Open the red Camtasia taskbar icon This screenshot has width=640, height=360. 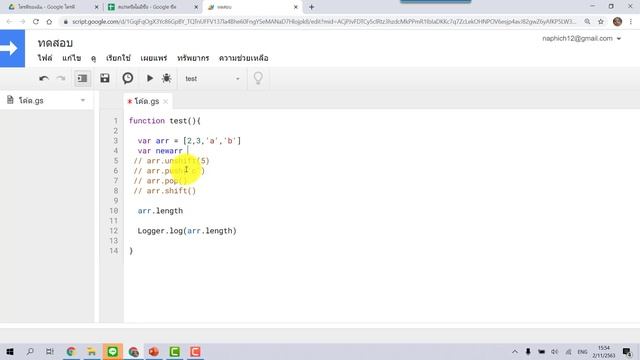(195, 351)
